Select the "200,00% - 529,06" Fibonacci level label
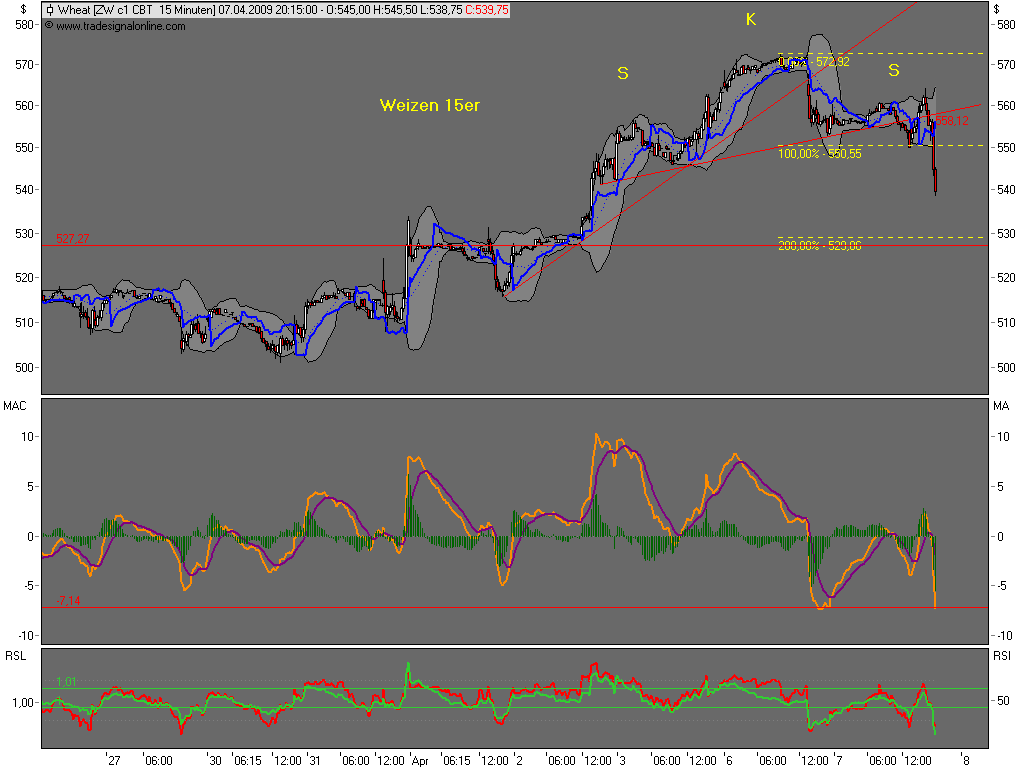The width and height of the screenshot is (1024, 768). pos(820,246)
